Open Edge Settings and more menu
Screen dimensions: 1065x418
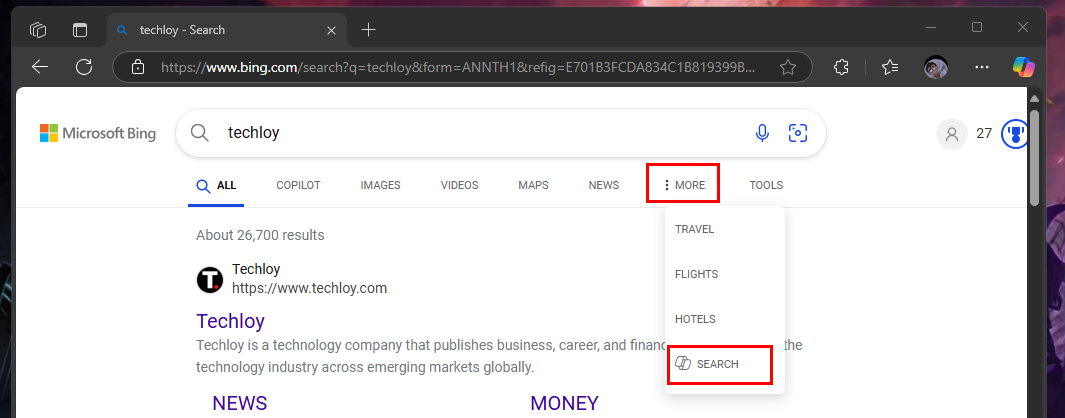981,67
